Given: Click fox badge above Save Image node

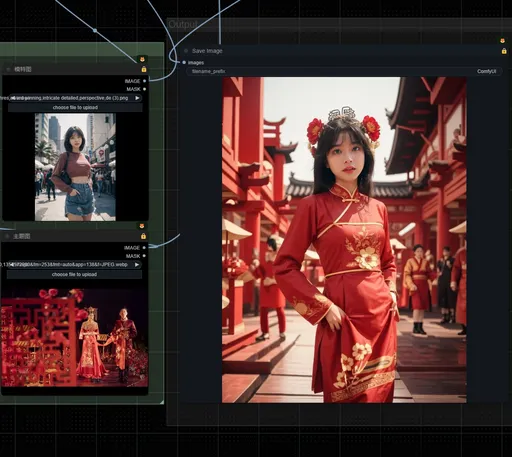Looking at the screenshot, I should (502, 41).
